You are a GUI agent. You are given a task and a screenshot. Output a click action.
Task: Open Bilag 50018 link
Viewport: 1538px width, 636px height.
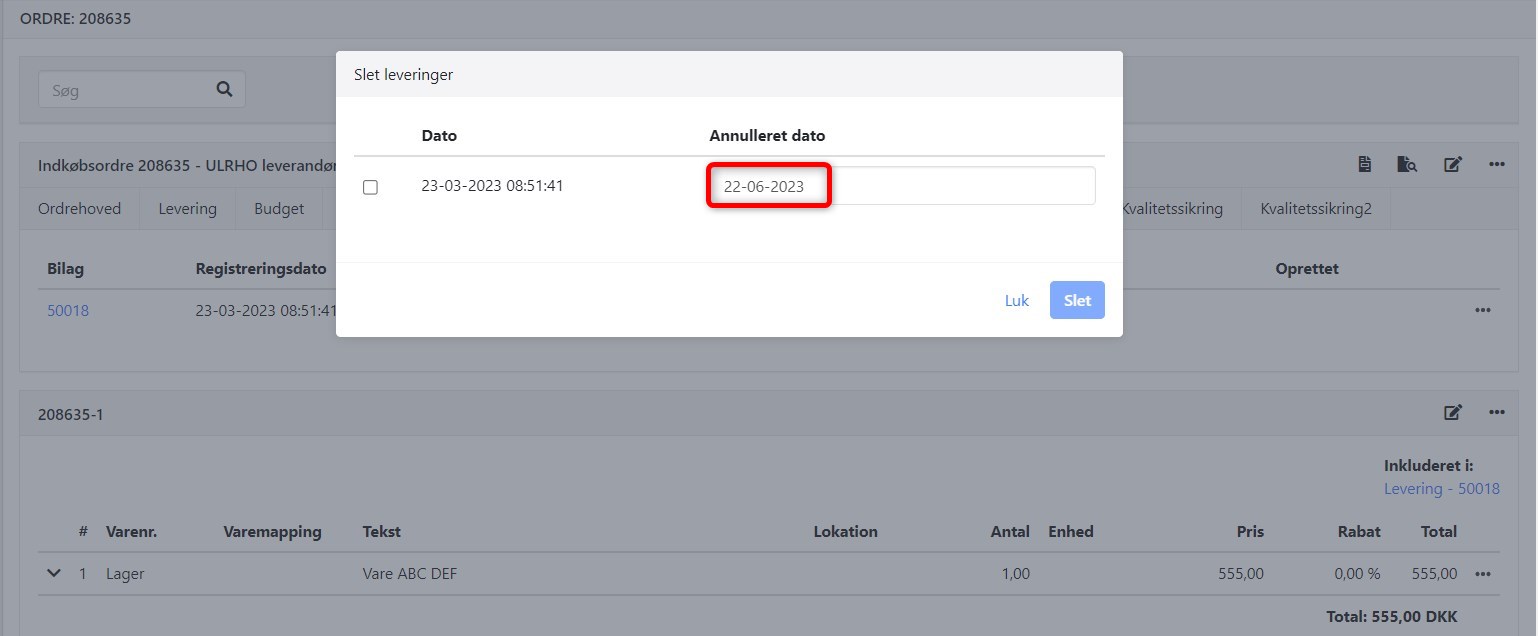click(x=68, y=311)
